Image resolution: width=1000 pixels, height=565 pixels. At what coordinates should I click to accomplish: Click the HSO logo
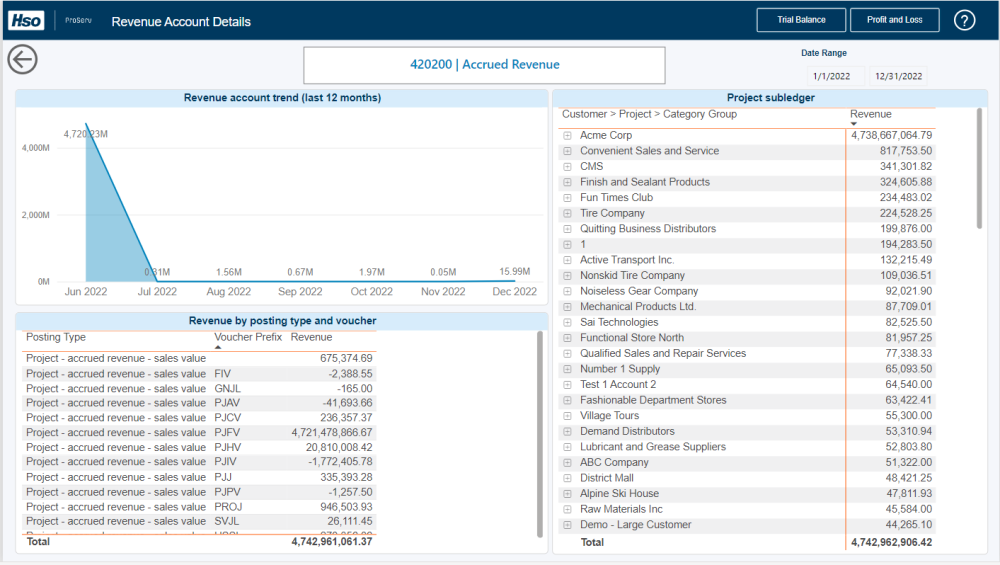[x=25, y=20]
